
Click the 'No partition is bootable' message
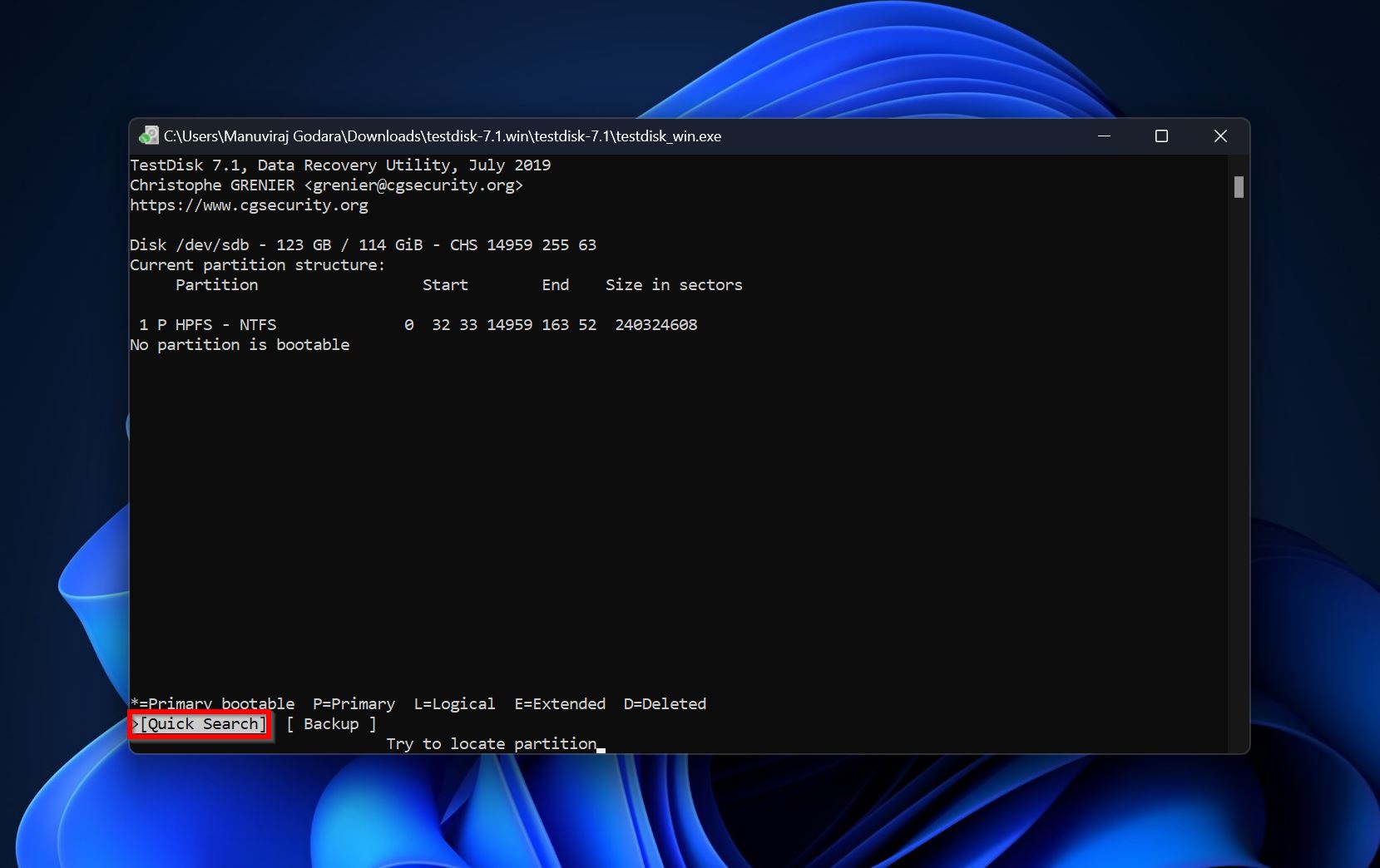(x=240, y=345)
